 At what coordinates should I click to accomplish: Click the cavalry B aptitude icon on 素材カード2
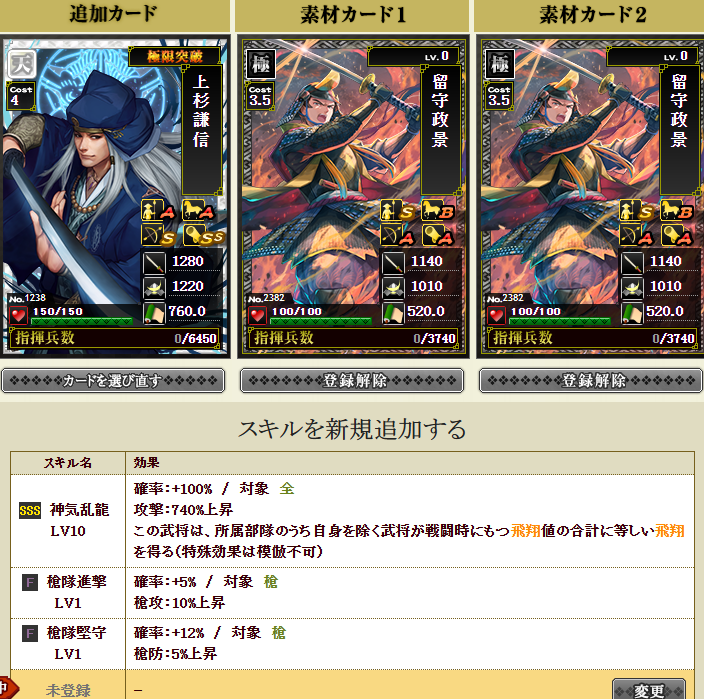click(x=676, y=210)
